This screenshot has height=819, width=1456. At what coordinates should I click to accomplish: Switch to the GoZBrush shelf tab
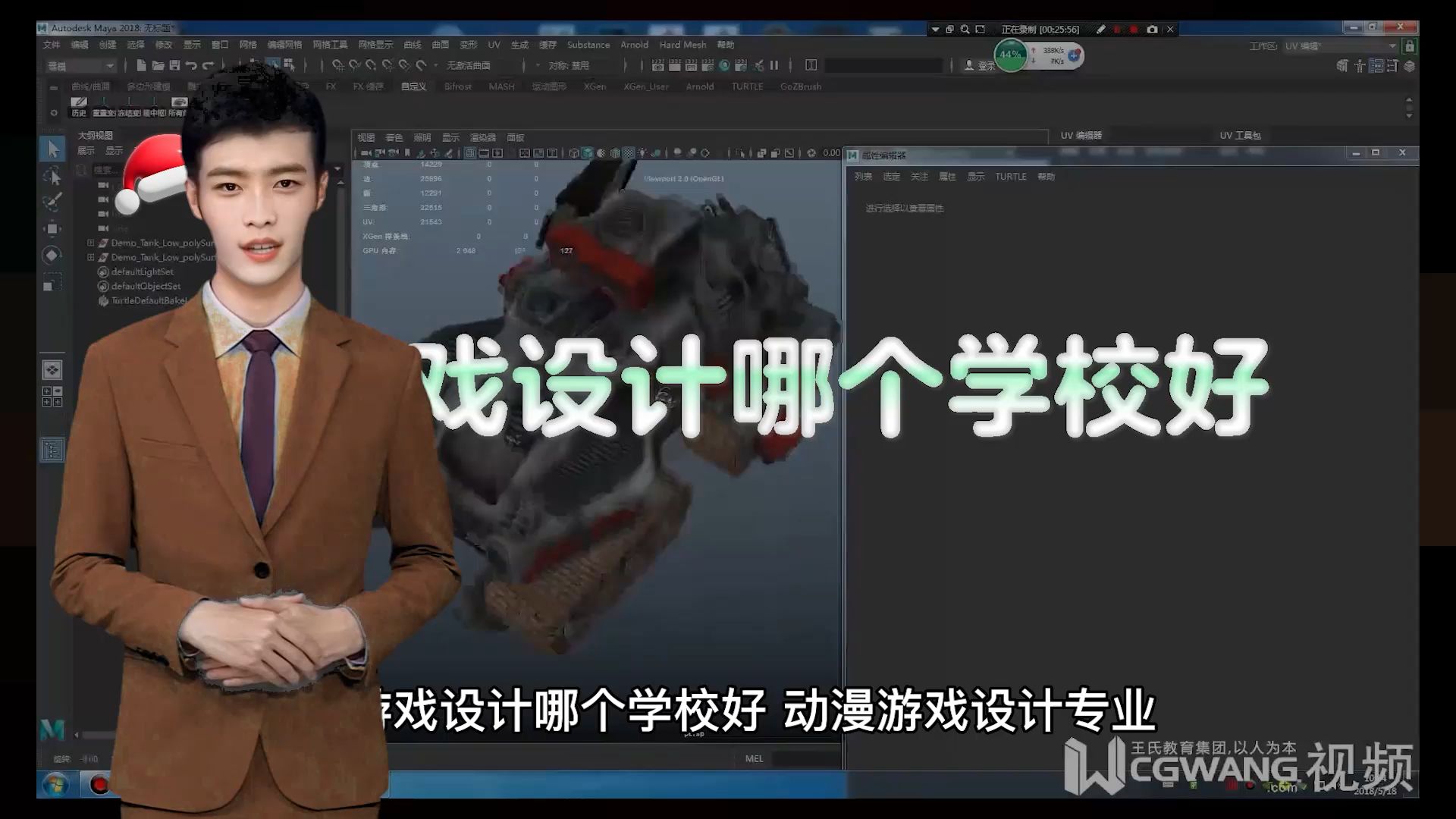tap(800, 86)
